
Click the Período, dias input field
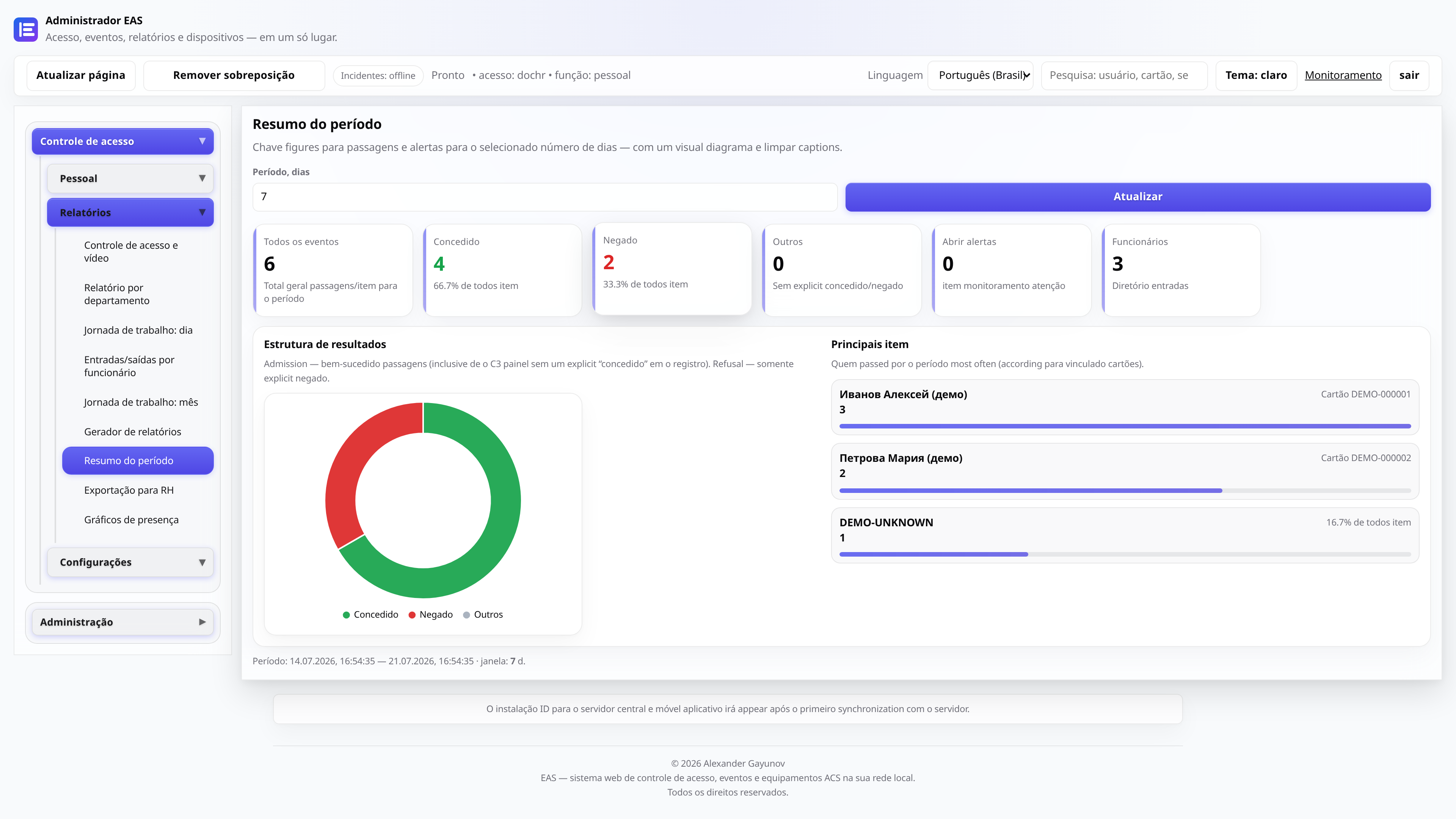[545, 197]
